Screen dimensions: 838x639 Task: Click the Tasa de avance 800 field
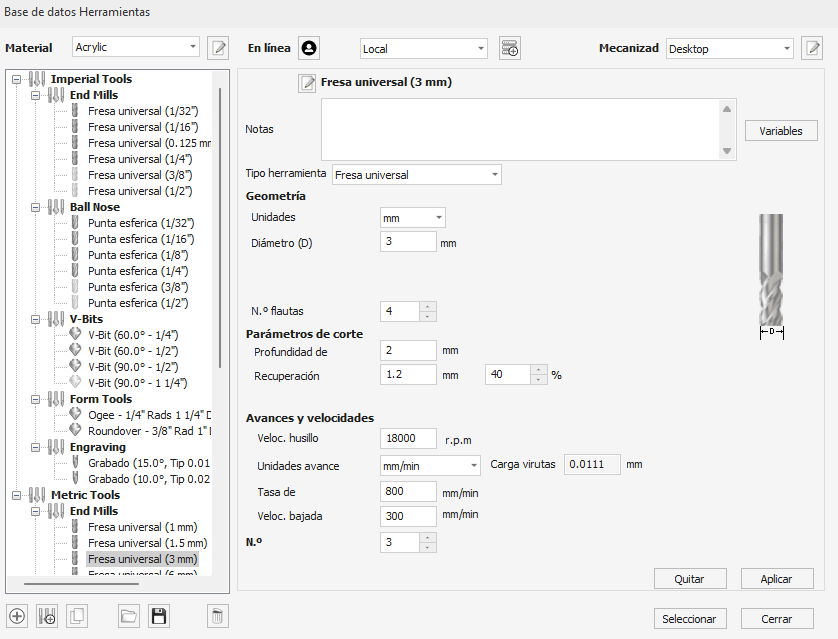click(408, 492)
